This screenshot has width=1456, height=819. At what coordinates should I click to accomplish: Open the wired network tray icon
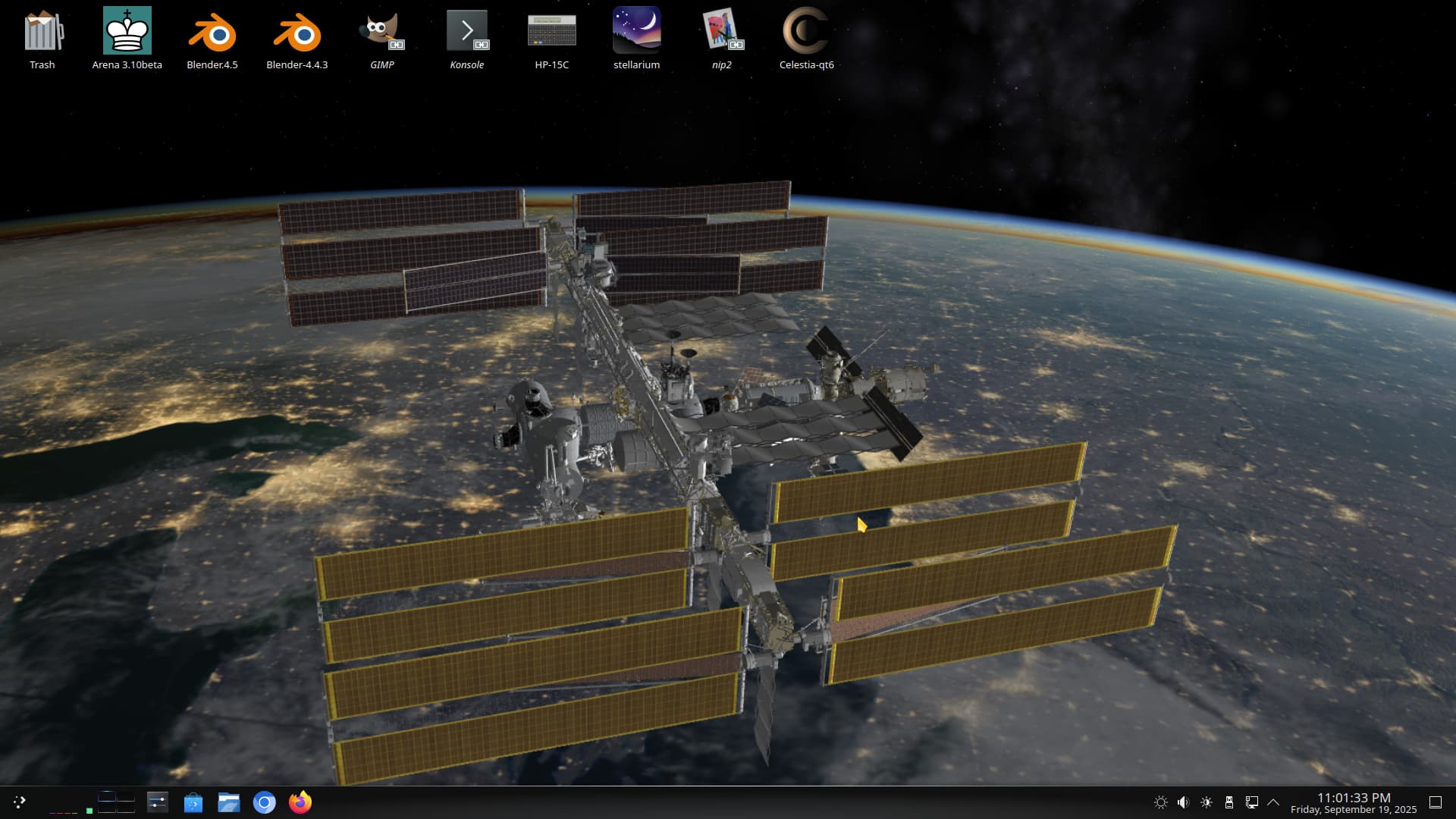tap(1251, 802)
